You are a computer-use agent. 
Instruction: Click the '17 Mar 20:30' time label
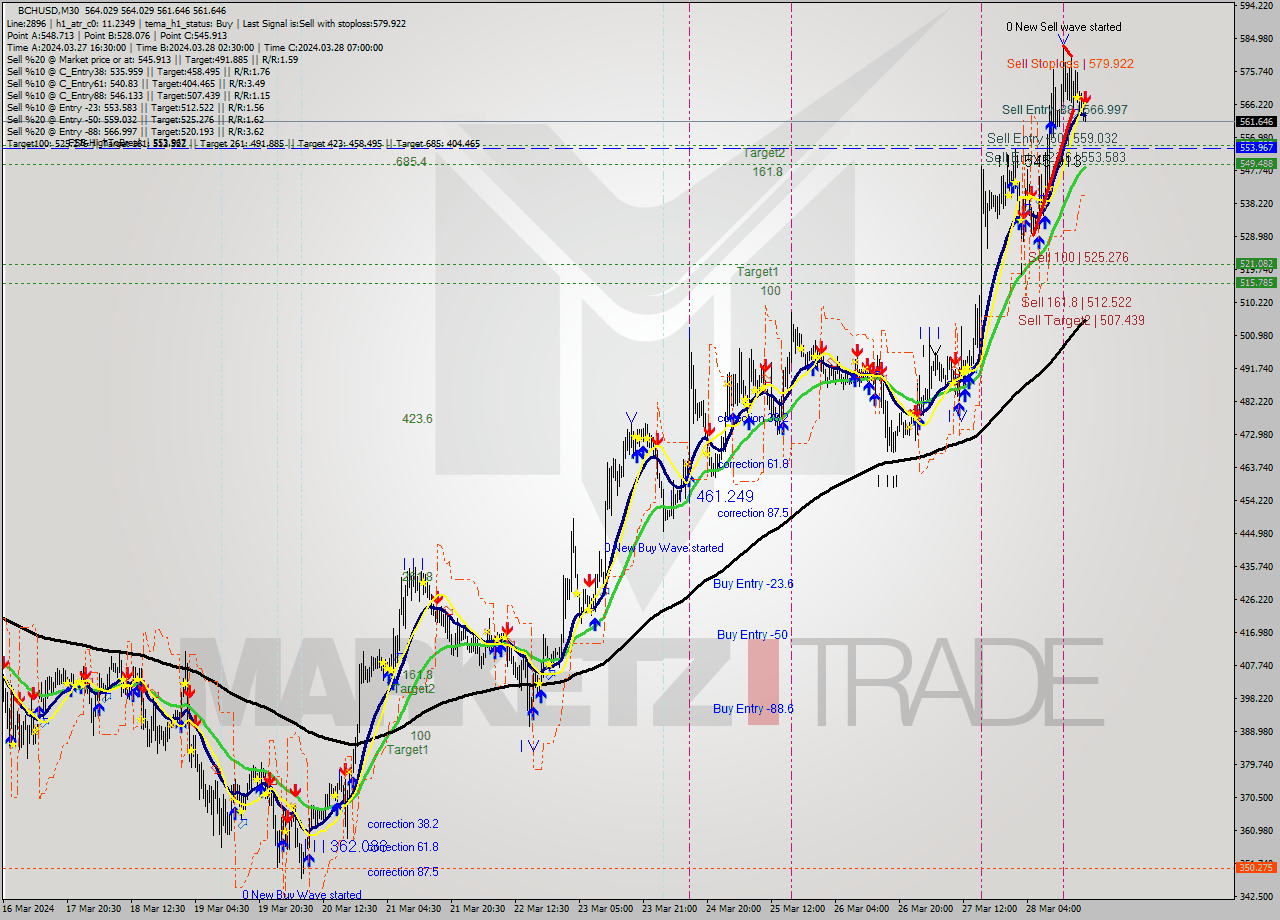tap(93, 909)
